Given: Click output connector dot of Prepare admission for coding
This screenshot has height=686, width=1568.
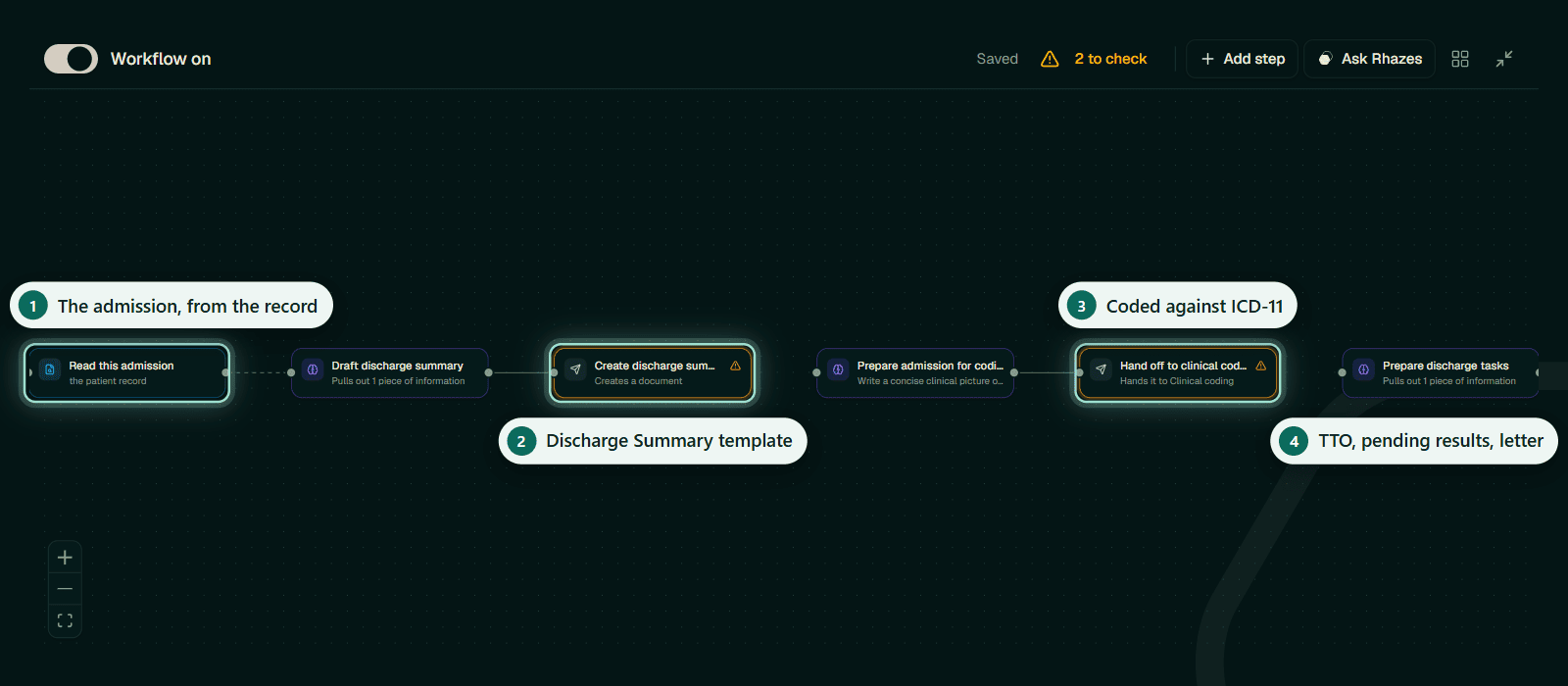Looking at the screenshot, I should point(1013,372).
